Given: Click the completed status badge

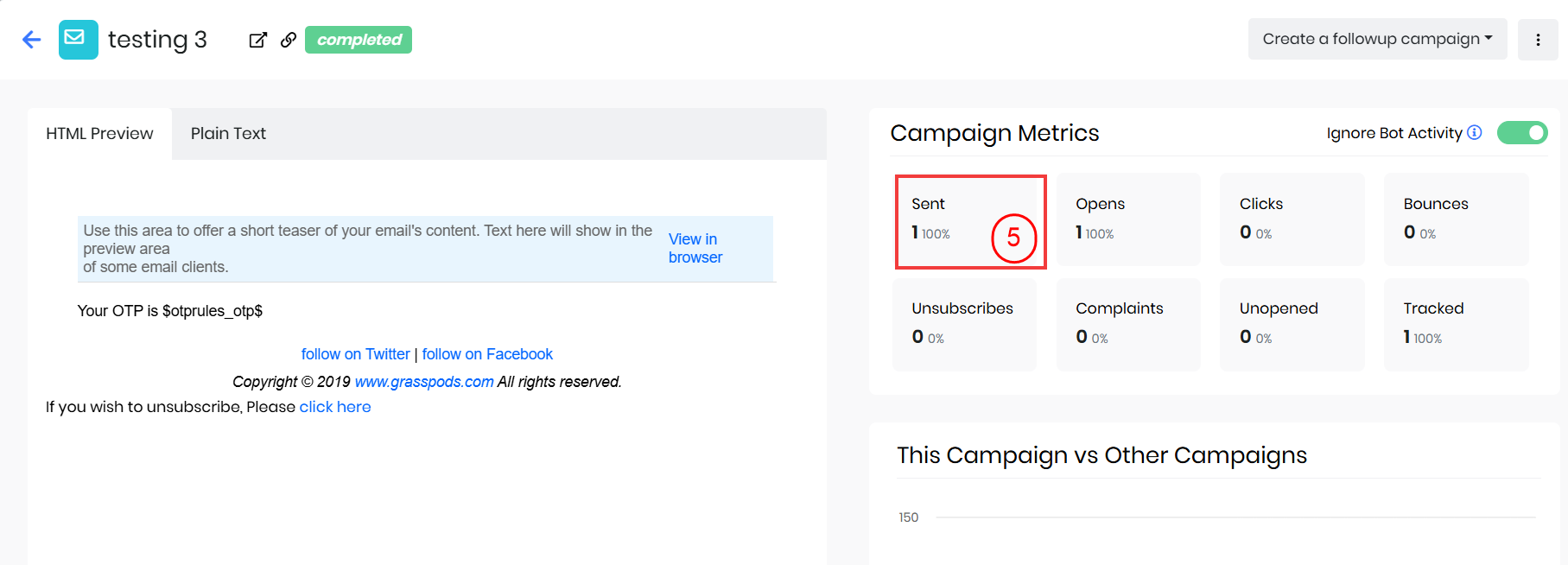Looking at the screenshot, I should tap(359, 40).
